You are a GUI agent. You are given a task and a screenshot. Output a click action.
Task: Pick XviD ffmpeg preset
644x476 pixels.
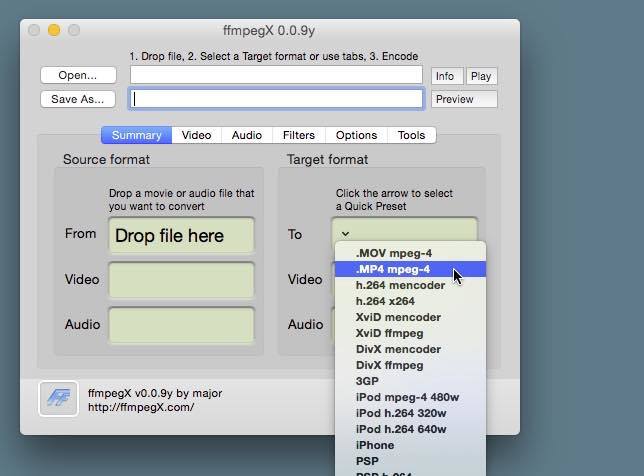pyautogui.click(x=410, y=333)
